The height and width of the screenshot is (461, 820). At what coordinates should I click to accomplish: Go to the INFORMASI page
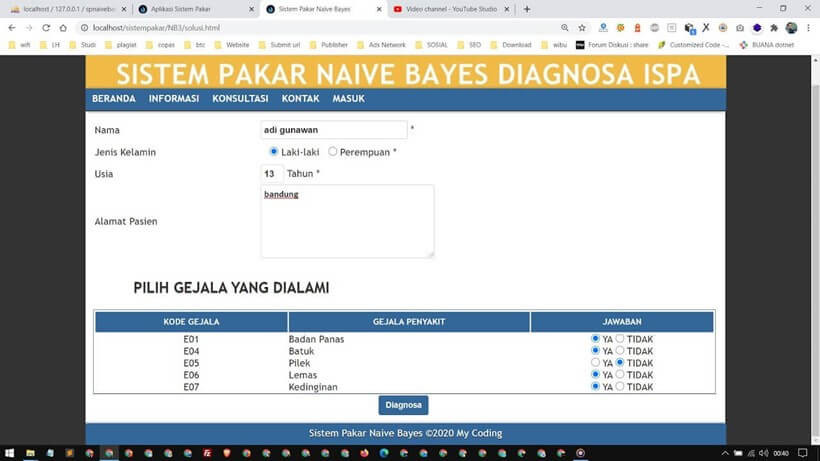coord(174,99)
